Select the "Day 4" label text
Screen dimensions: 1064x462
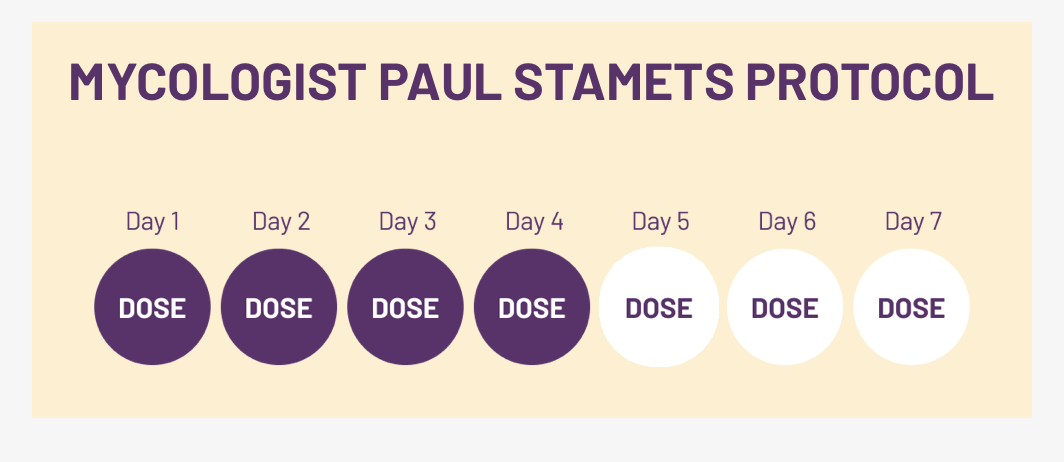(534, 221)
